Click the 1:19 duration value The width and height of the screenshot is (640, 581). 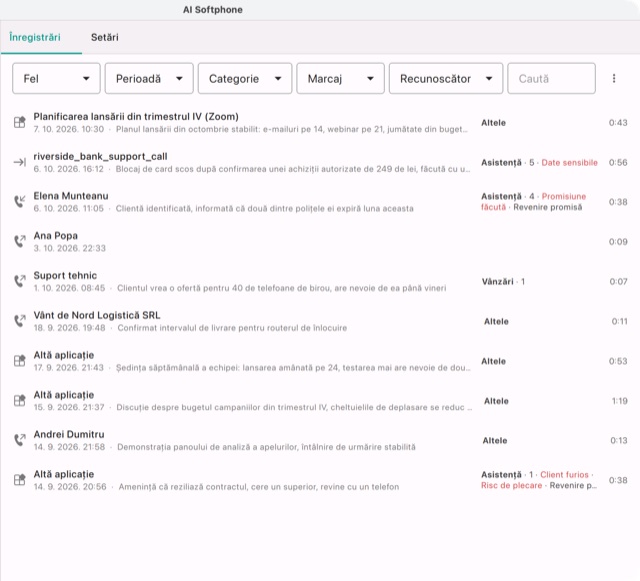pos(620,401)
